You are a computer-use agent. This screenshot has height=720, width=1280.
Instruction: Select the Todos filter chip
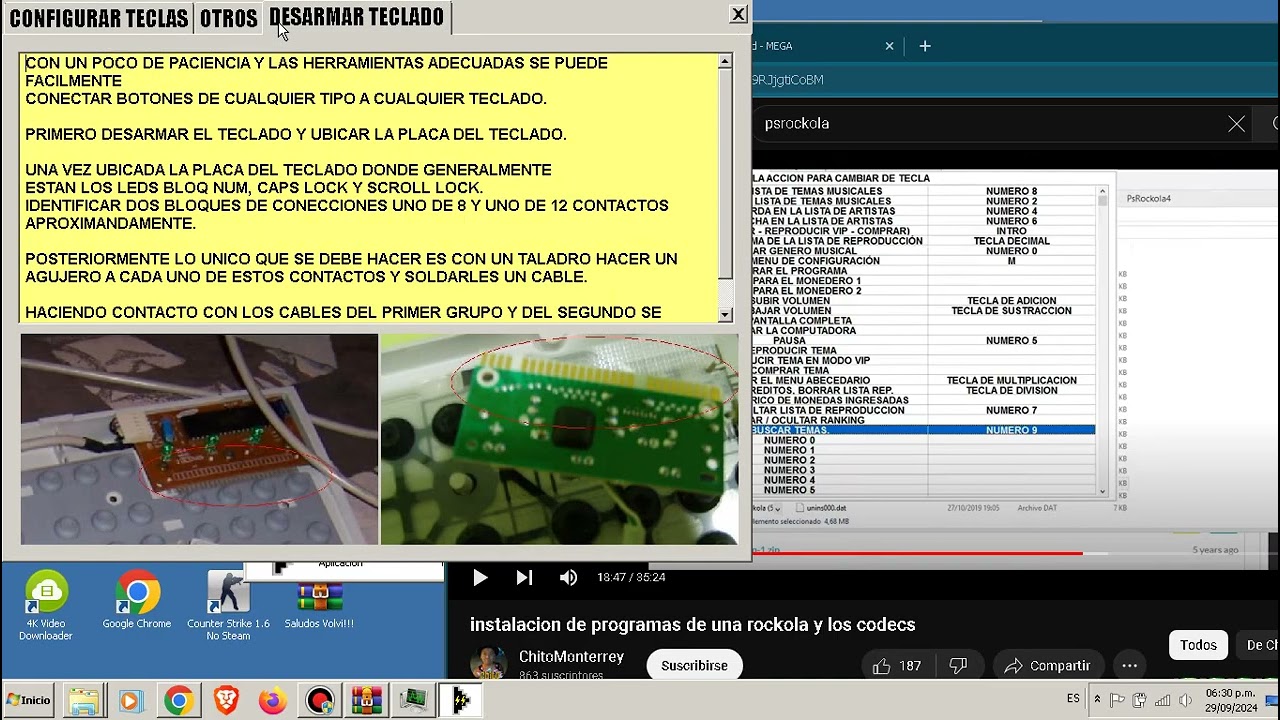point(1198,645)
